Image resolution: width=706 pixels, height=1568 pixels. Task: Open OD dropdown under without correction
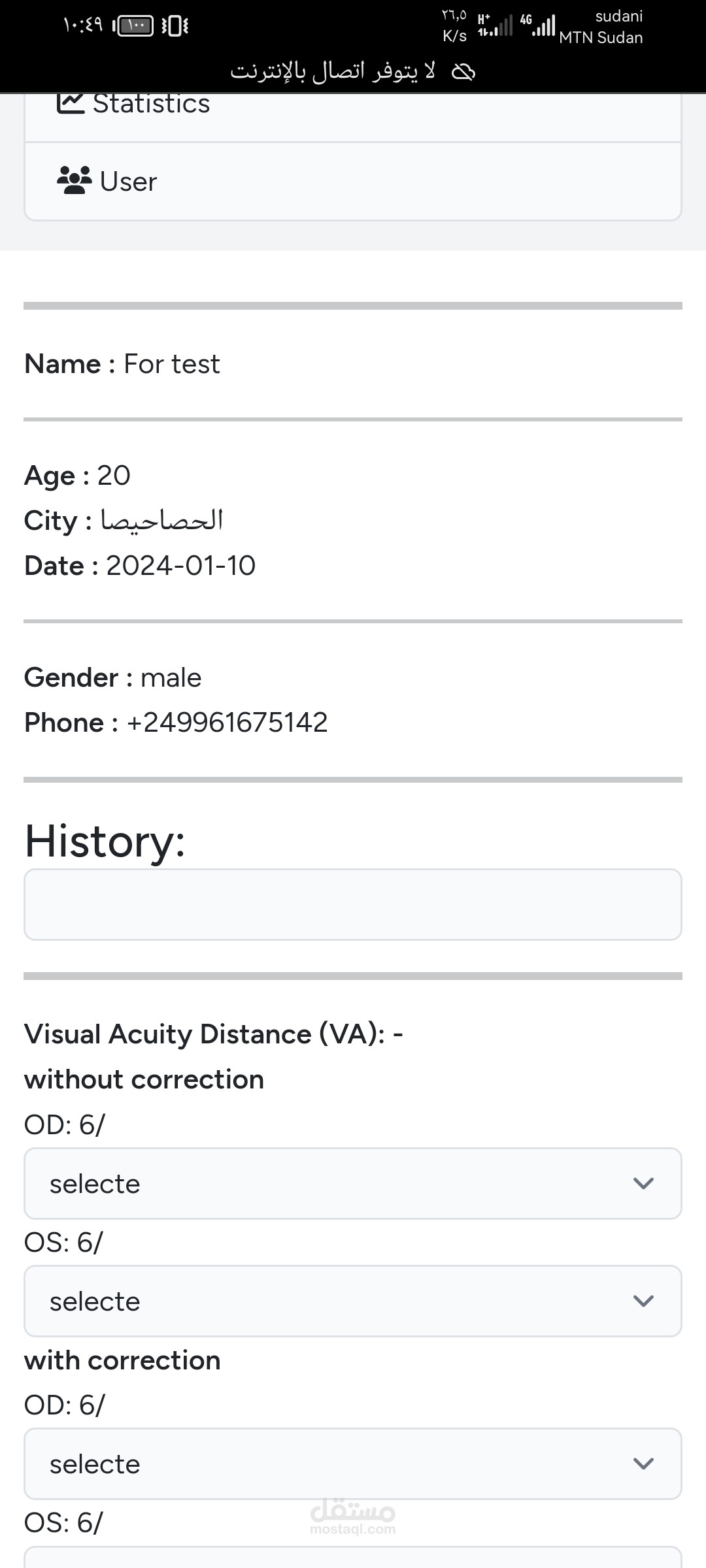[x=353, y=1183]
